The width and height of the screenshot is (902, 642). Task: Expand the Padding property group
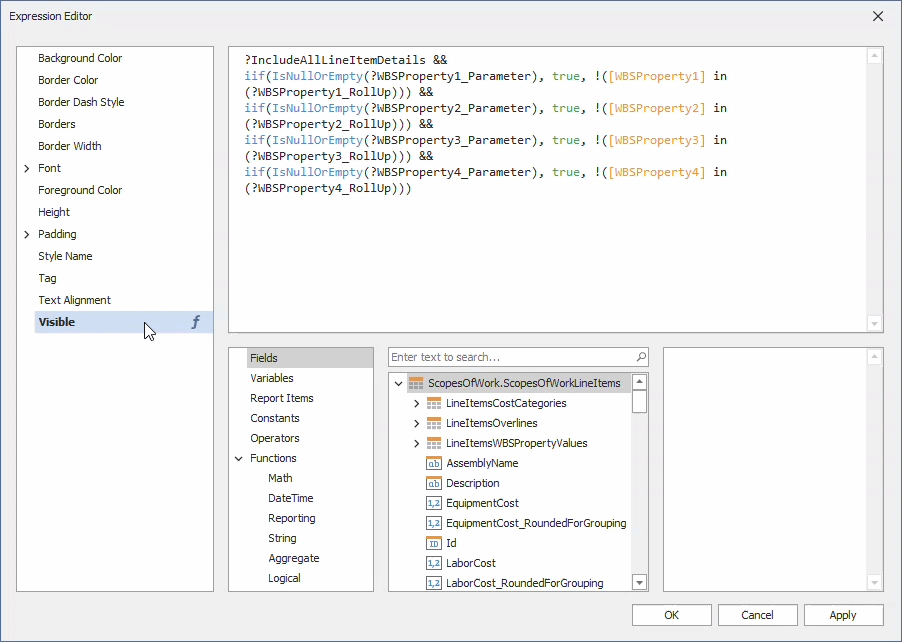pyautogui.click(x=26, y=235)
